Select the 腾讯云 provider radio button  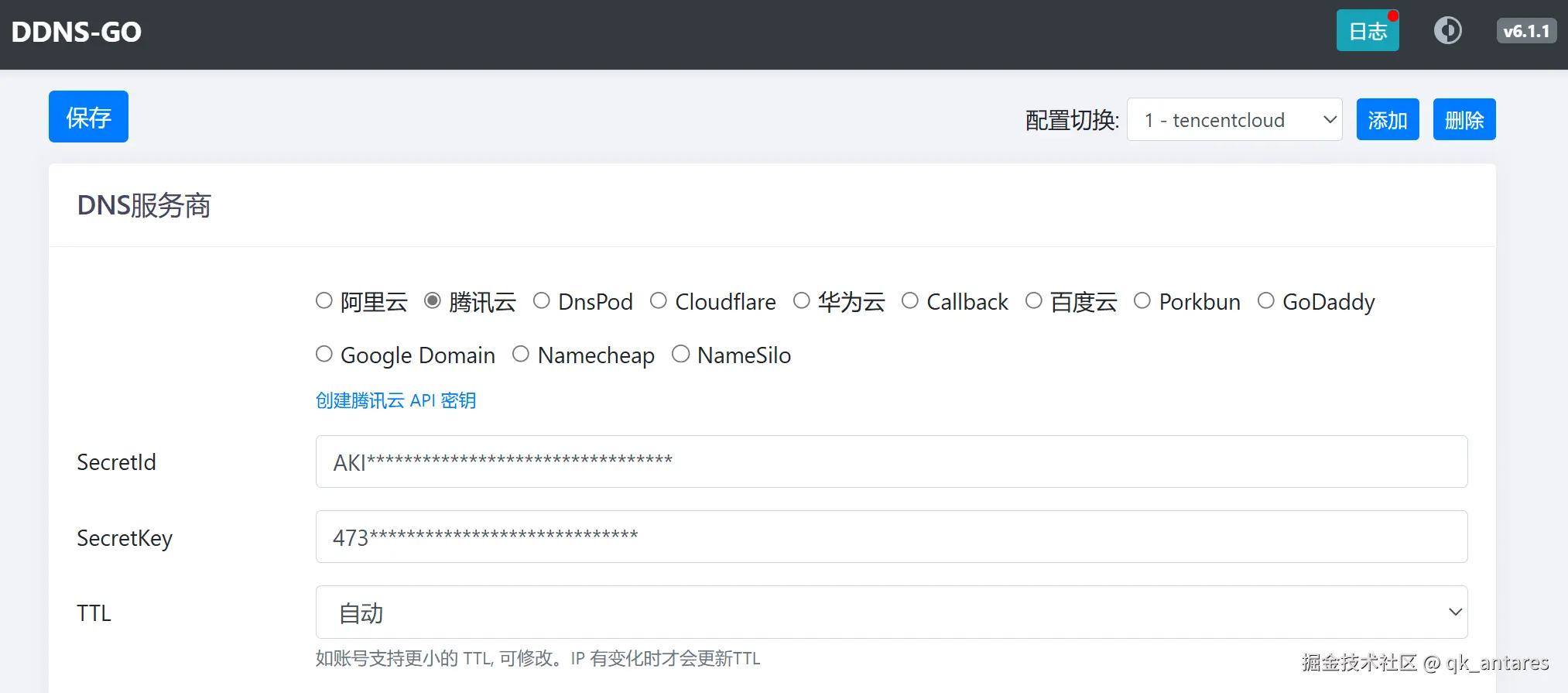[433, 300]
